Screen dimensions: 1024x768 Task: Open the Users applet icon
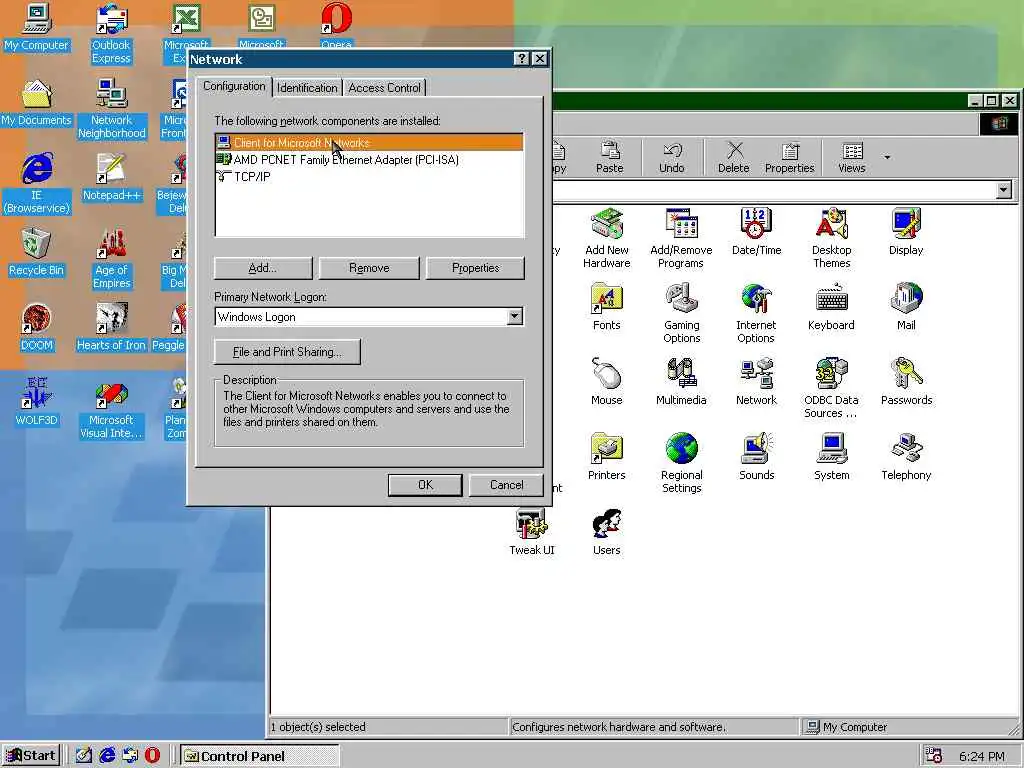(607, 532)
